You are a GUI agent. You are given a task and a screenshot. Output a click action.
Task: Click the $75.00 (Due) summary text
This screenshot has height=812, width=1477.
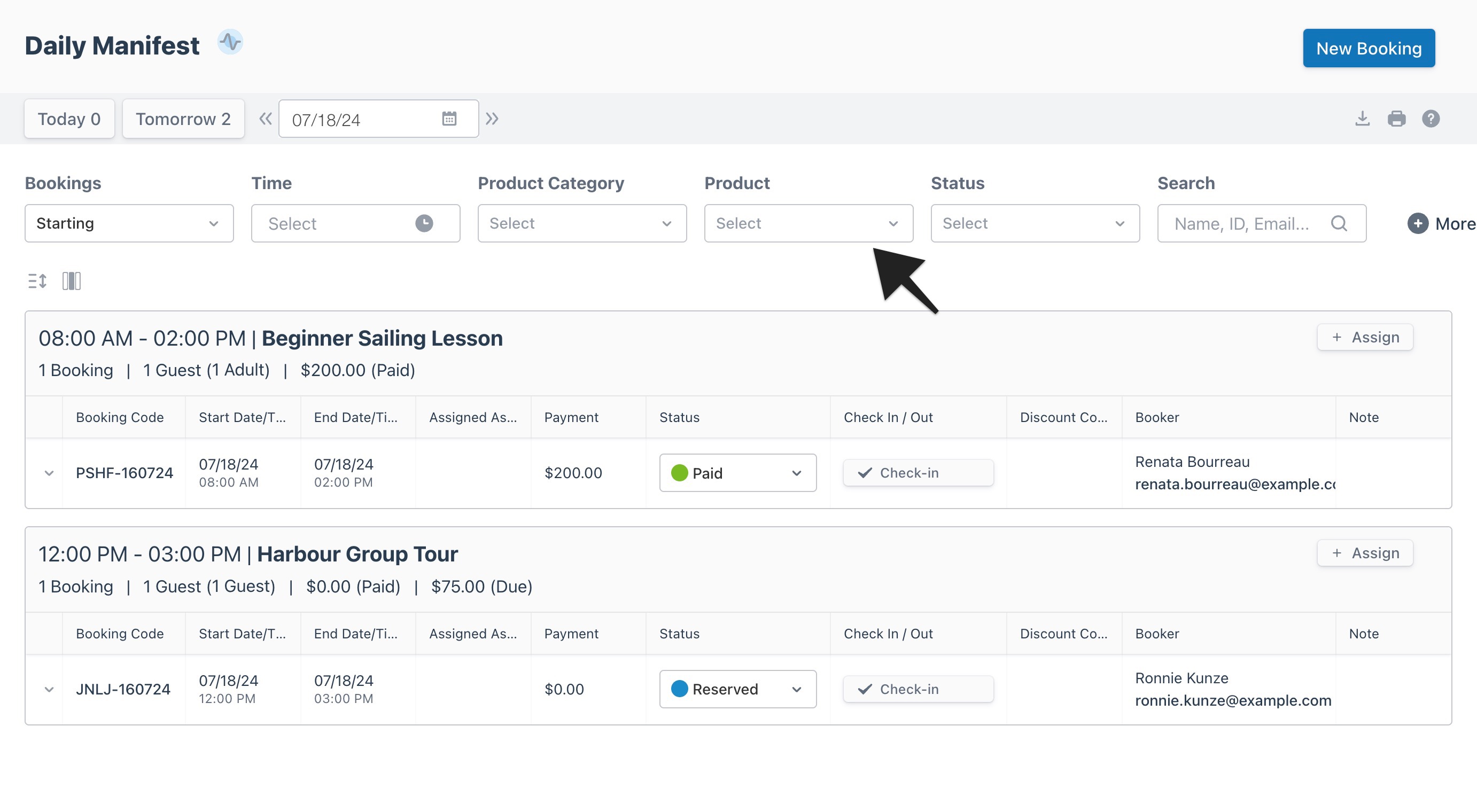481,586
